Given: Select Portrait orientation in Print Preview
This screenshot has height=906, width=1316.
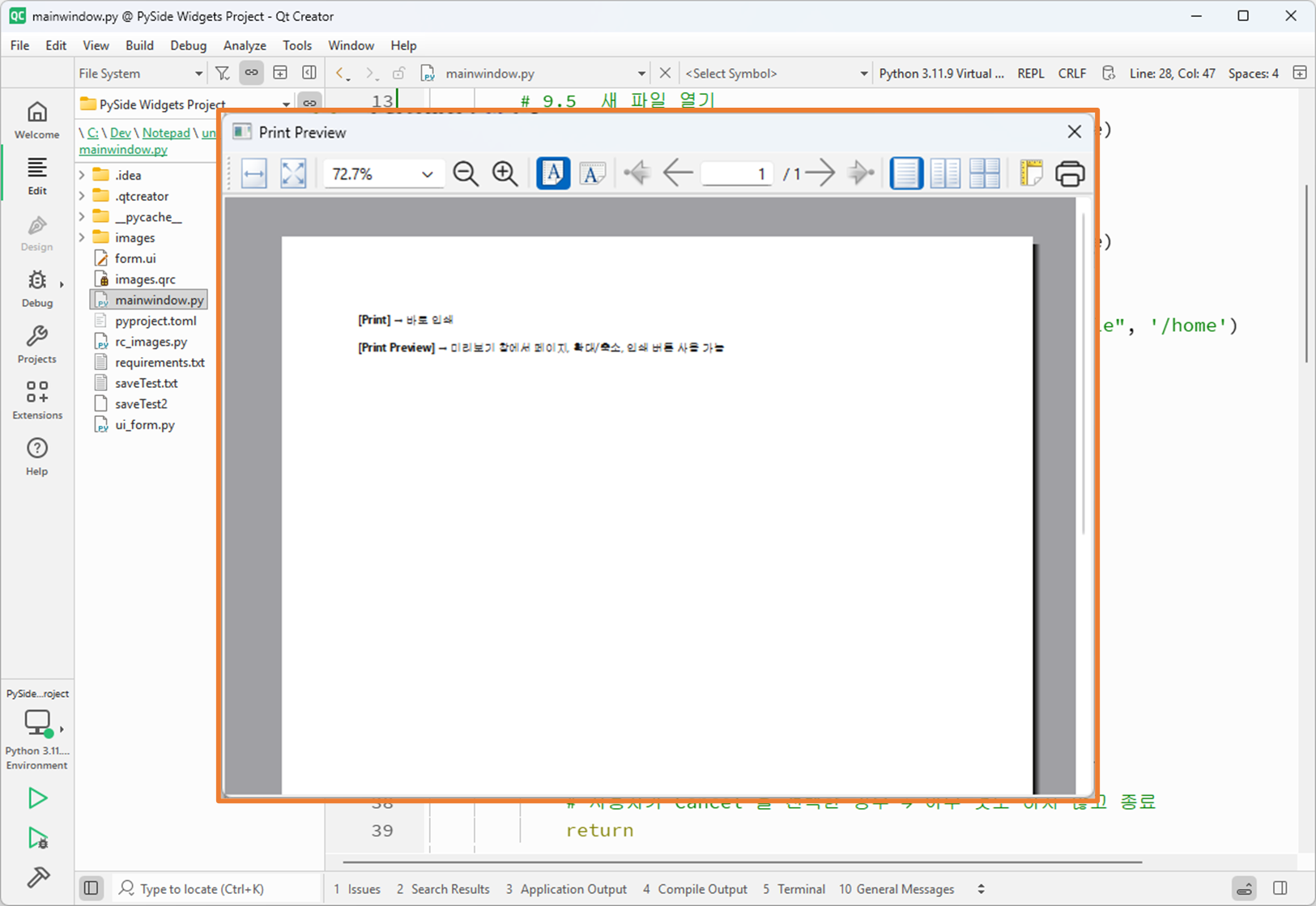Looking at the screenshot, I should (x=553, y=173).
